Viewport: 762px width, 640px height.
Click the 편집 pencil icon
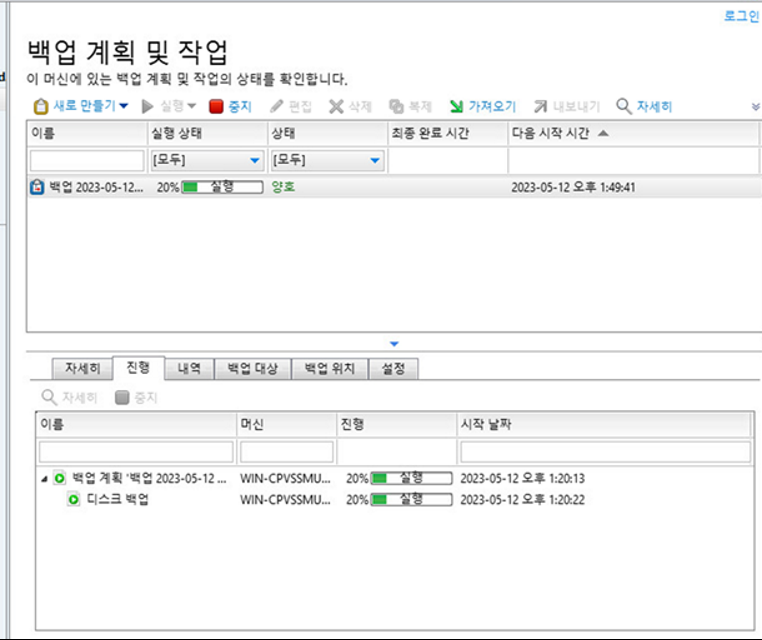pos(277,106)
